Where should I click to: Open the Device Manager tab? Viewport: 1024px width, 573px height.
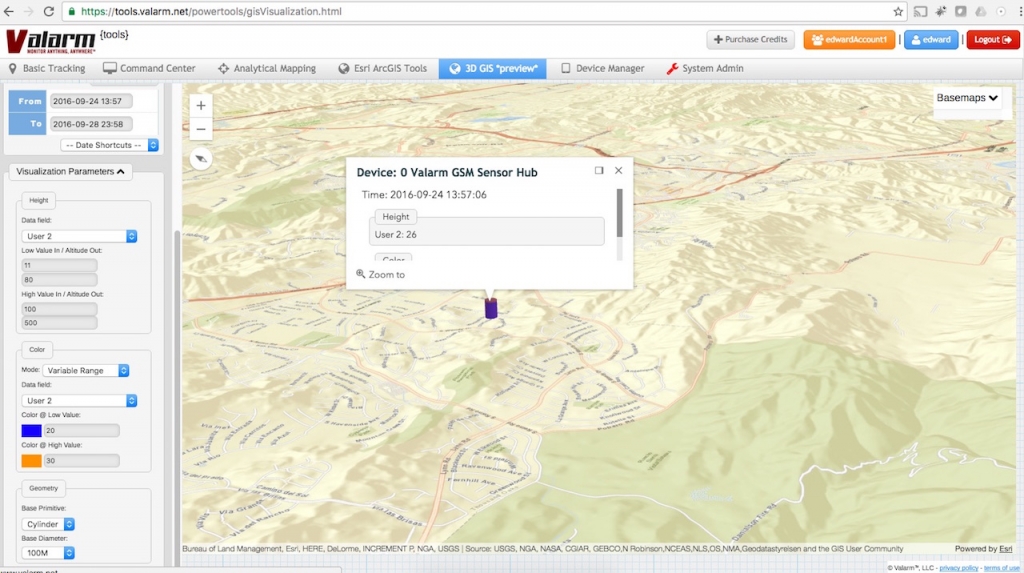[602, 68]
